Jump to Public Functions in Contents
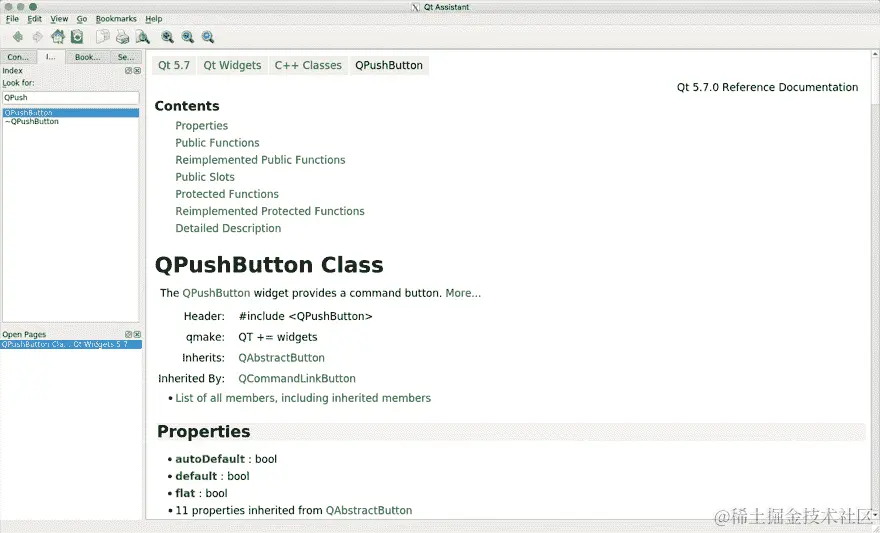This screenshot has height=533, width=880. [217, 143]
